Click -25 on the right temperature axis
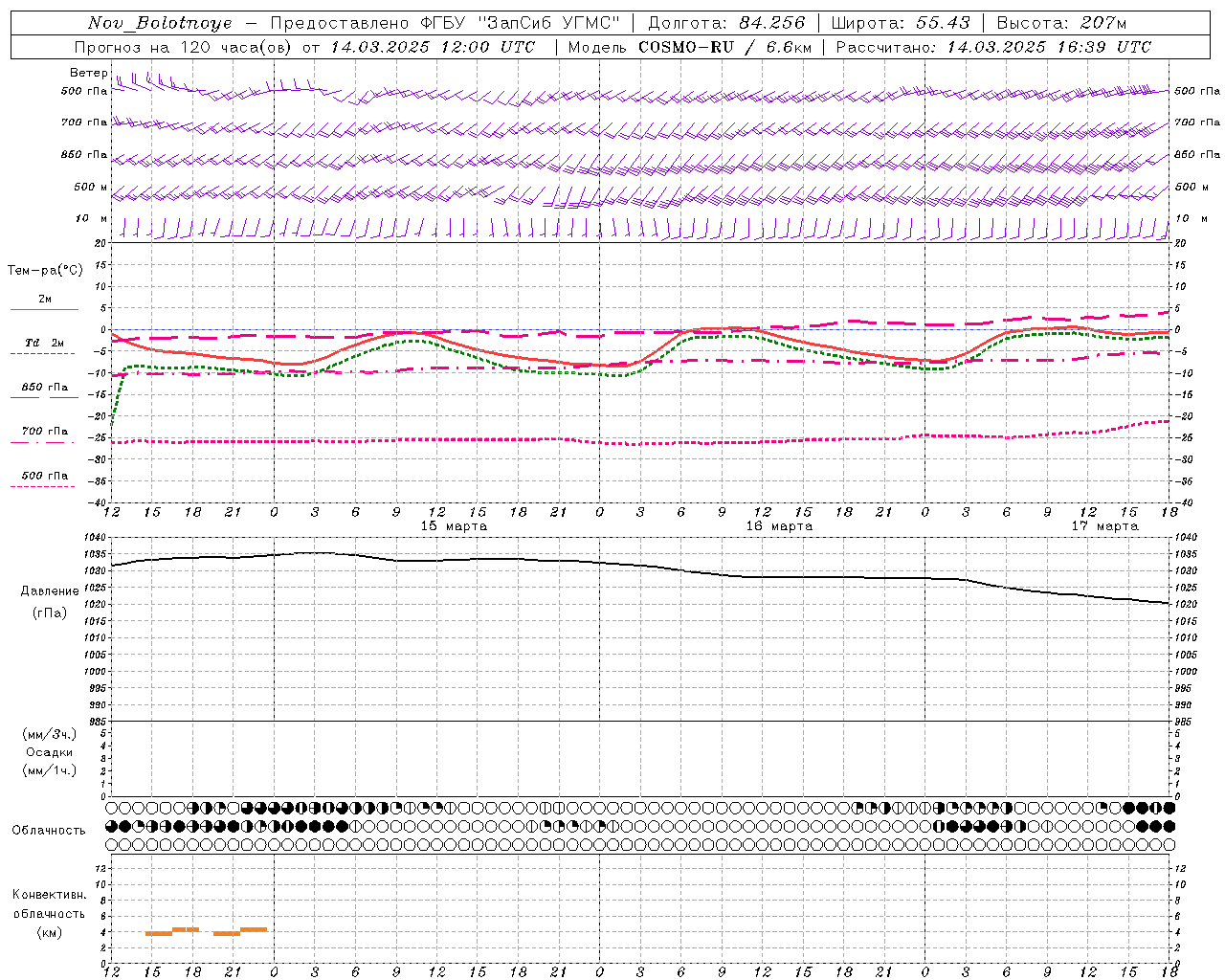The image size is (1225, 980). pyautogui.click(x=1184, y=438)
